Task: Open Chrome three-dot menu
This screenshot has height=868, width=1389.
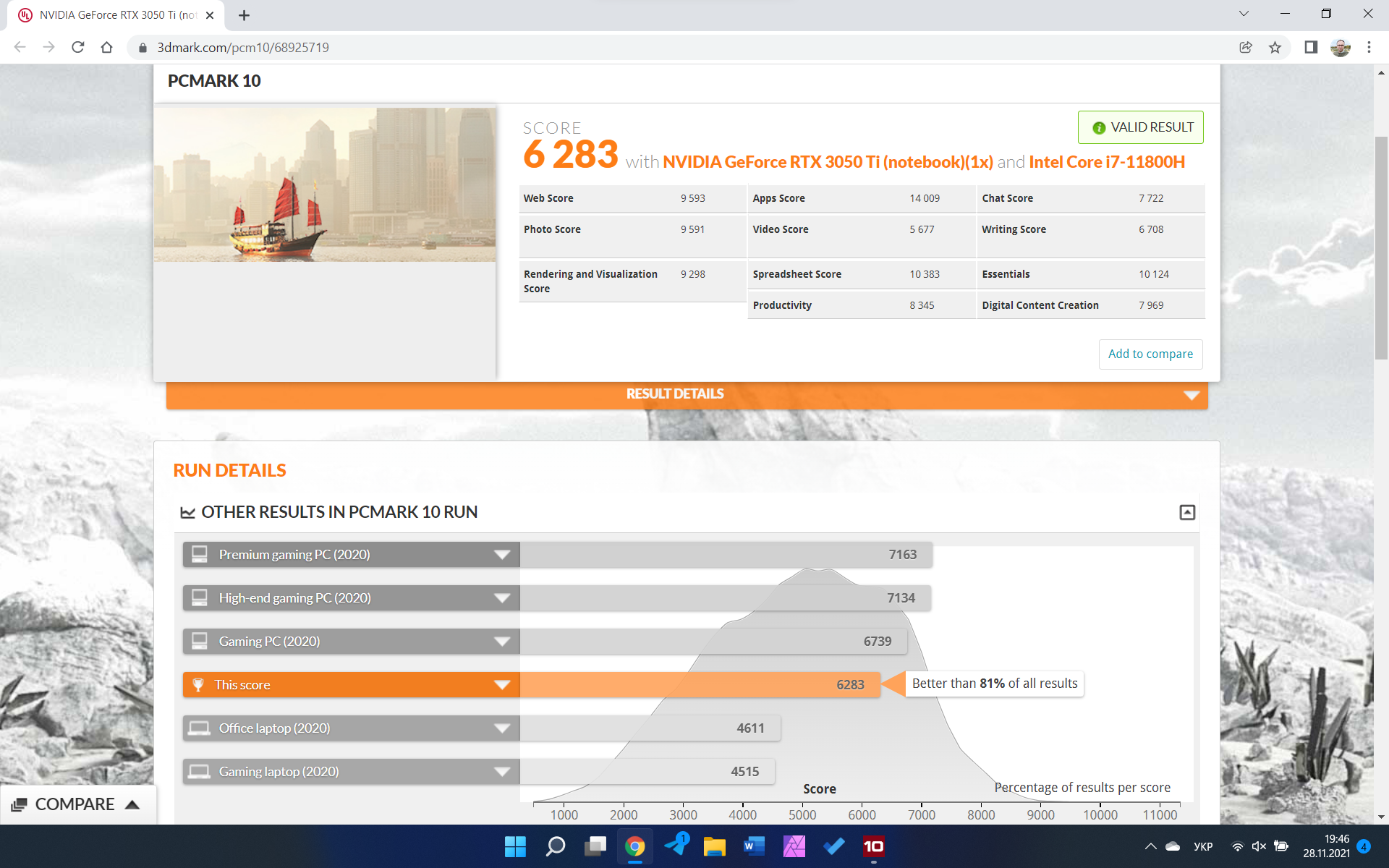Action: (x=1369, y=47)
